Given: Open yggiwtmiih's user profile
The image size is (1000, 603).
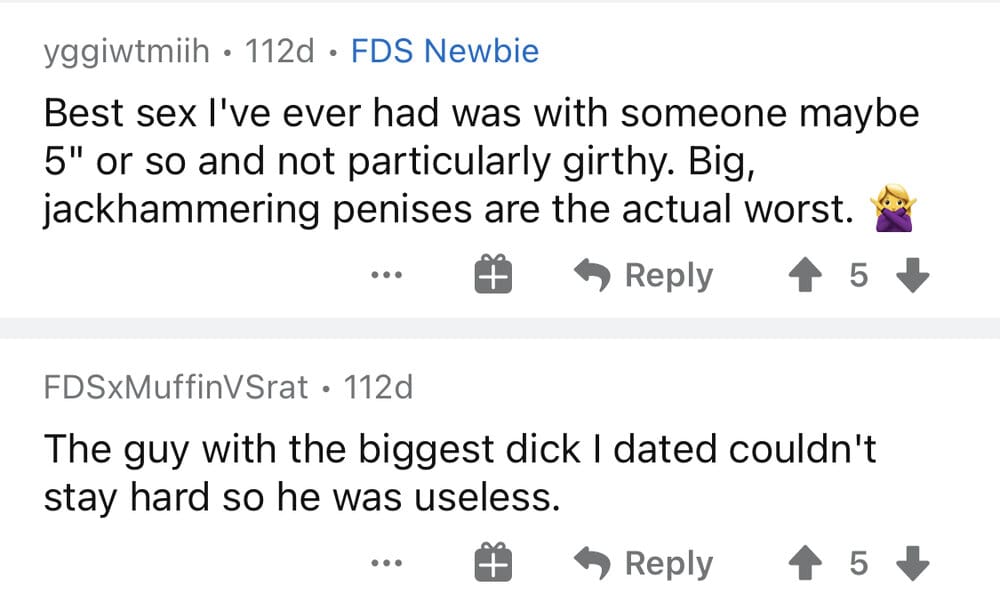Looking at the screenshot, I should (x=126, y=51).
